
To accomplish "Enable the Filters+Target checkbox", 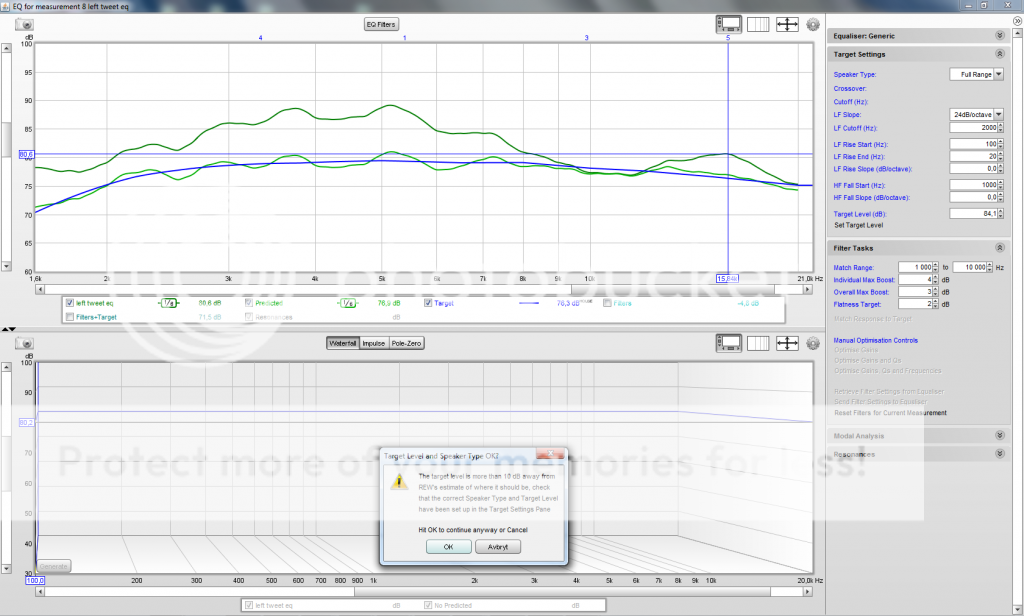I will point(70,315).
